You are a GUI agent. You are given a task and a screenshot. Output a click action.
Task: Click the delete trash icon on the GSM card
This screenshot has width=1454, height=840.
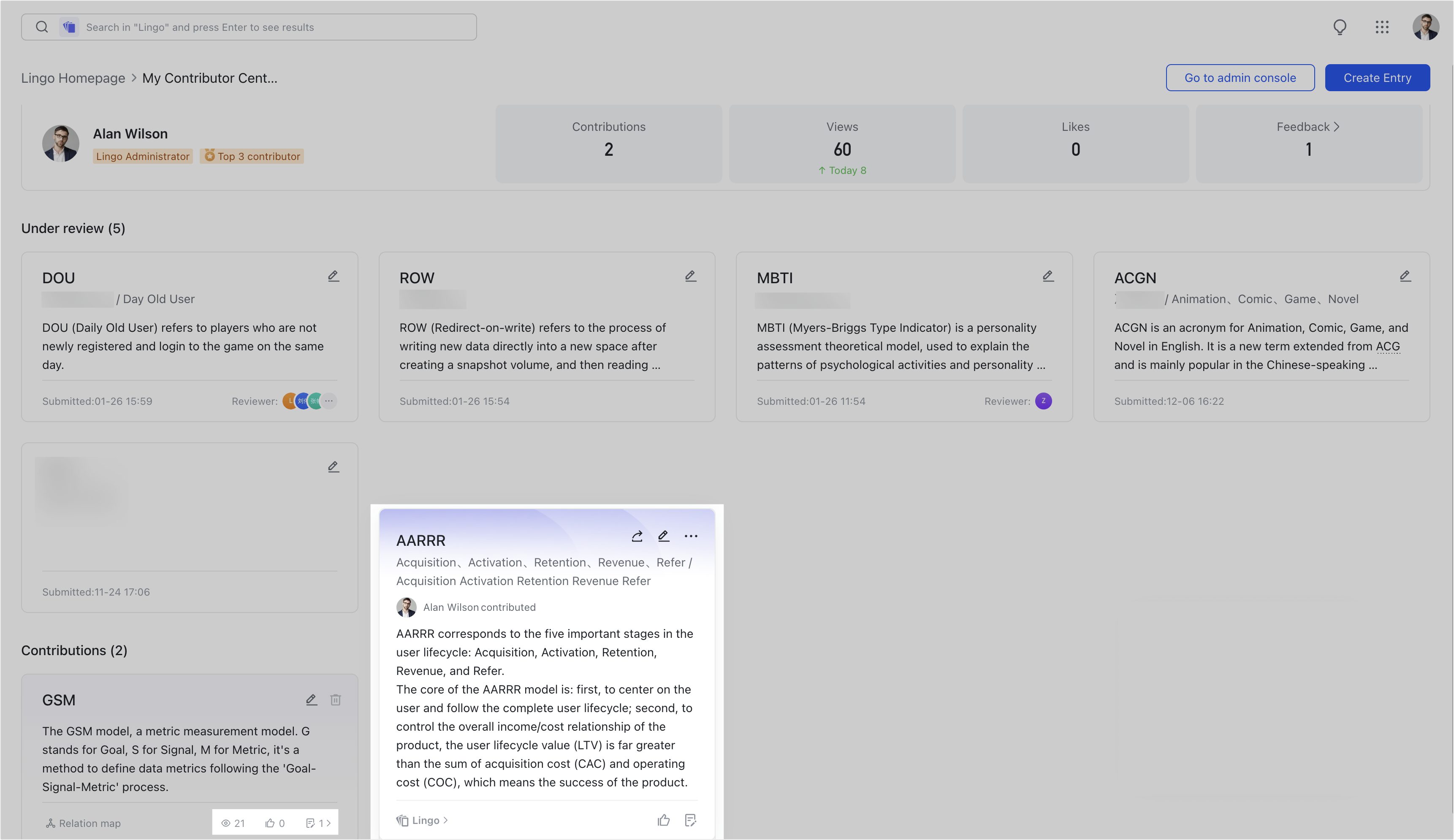pyautogui.click(x=336, y=699)
